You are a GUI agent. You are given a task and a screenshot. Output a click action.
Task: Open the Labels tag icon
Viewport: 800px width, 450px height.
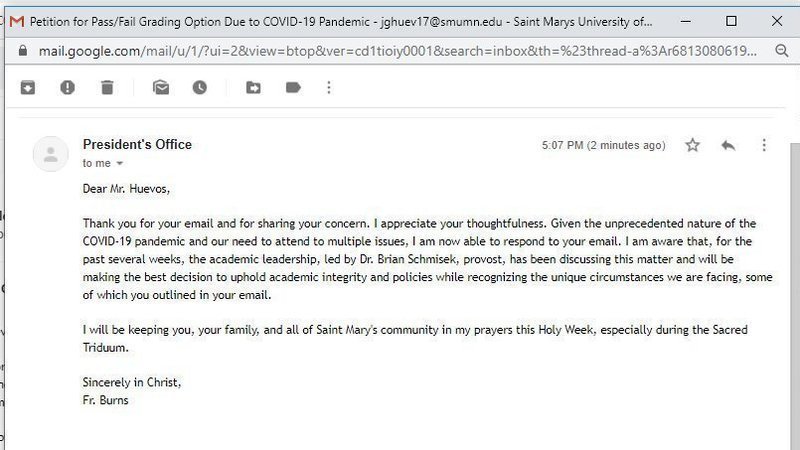tap(293, 88)
